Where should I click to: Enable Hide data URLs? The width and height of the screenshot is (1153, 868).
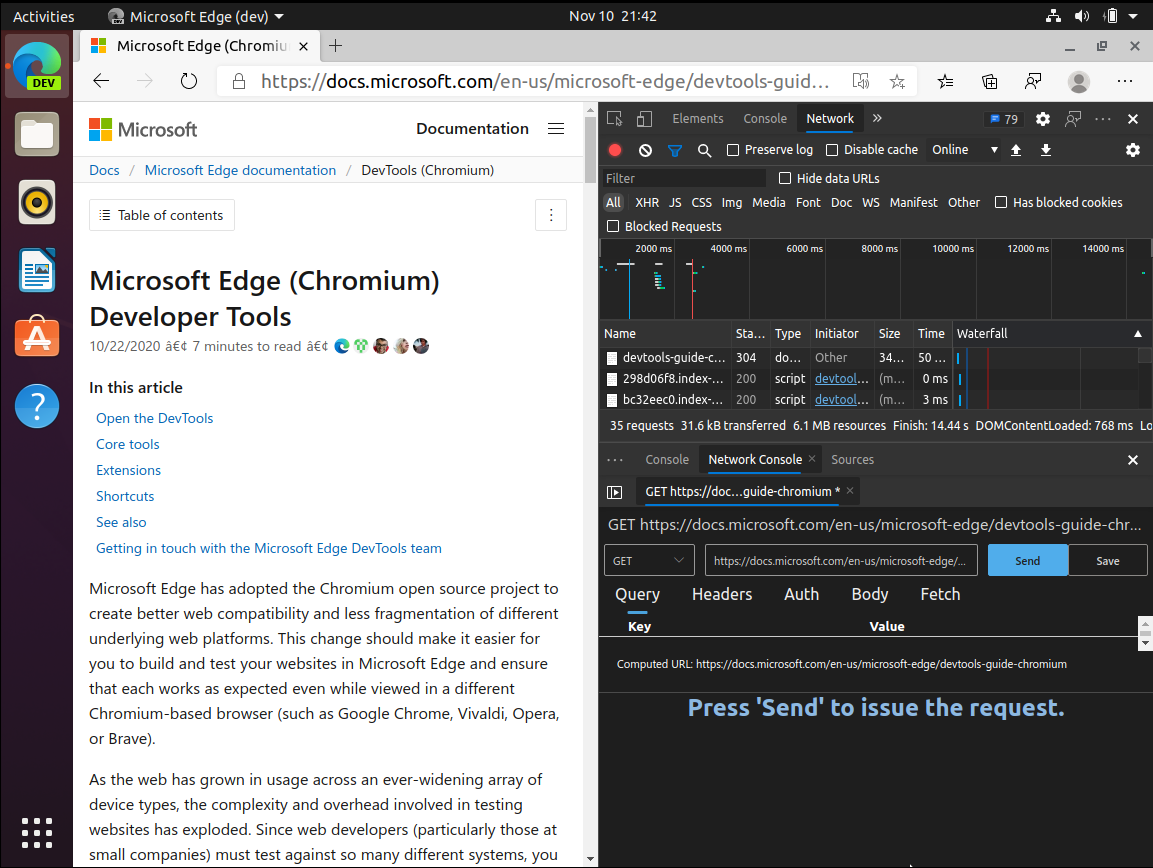click(x=784, y=177)
